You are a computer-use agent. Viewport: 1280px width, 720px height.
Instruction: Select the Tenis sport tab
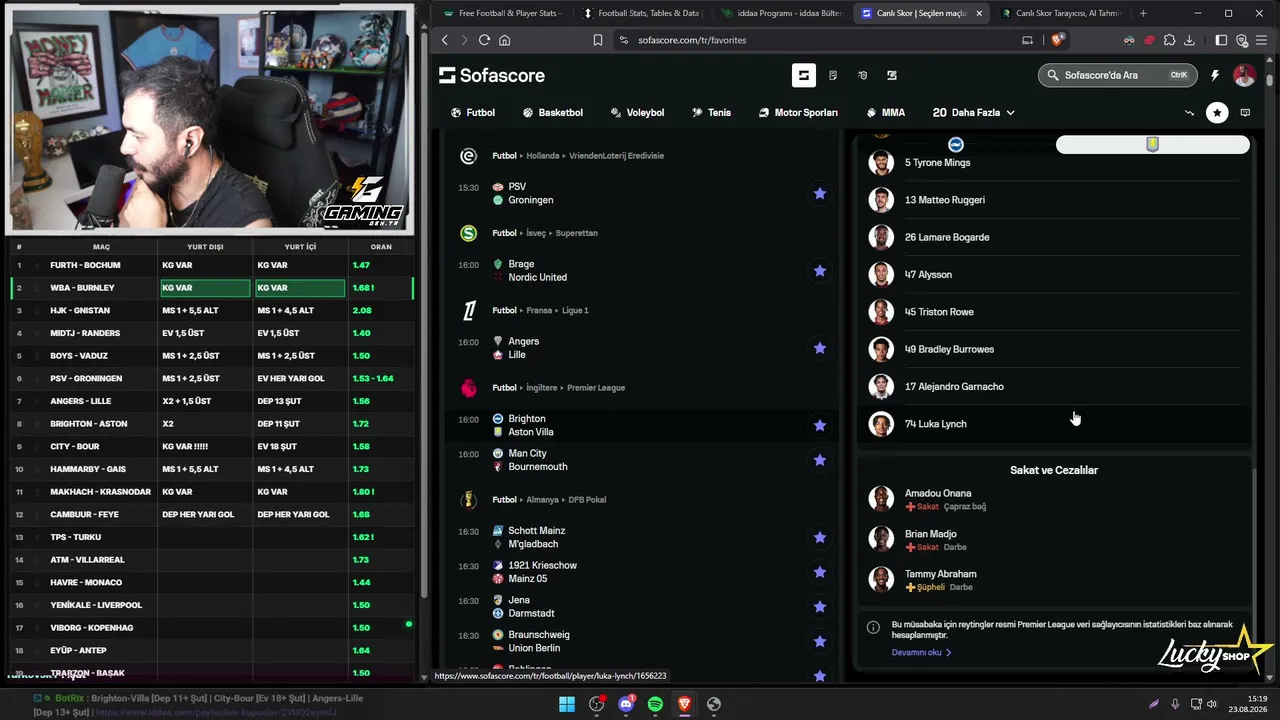click(711, 113)
